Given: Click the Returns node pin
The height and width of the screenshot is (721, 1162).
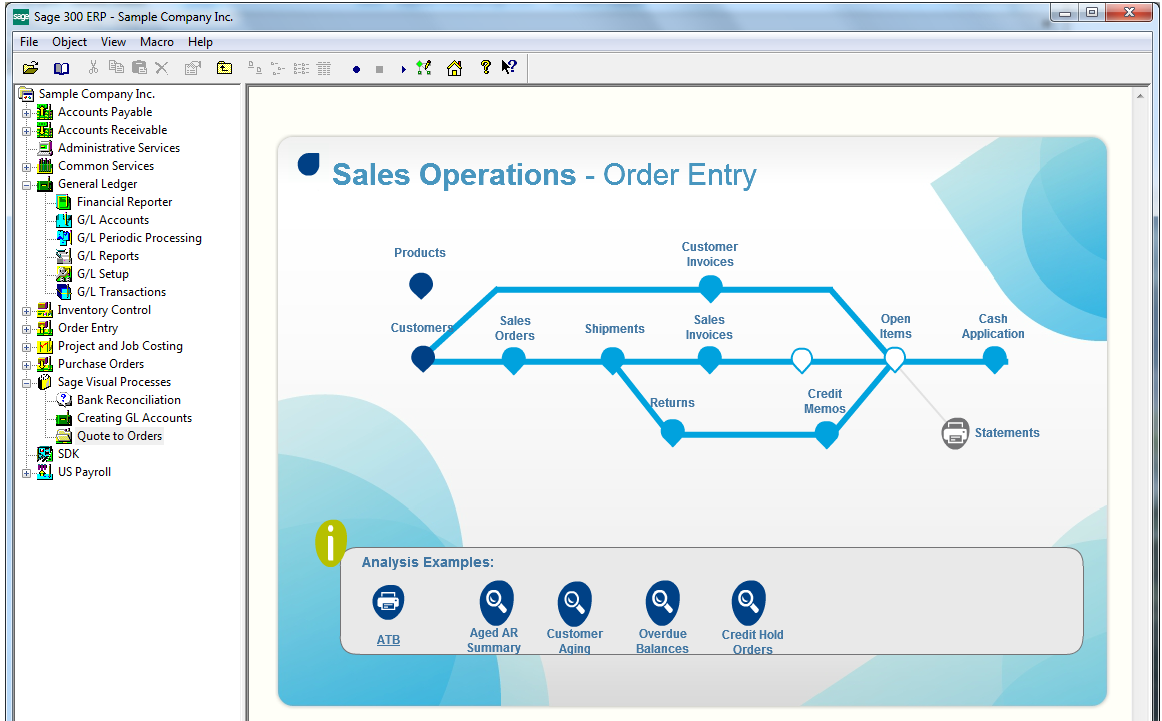Looking at the screenshot, I should tap(672, 432).
